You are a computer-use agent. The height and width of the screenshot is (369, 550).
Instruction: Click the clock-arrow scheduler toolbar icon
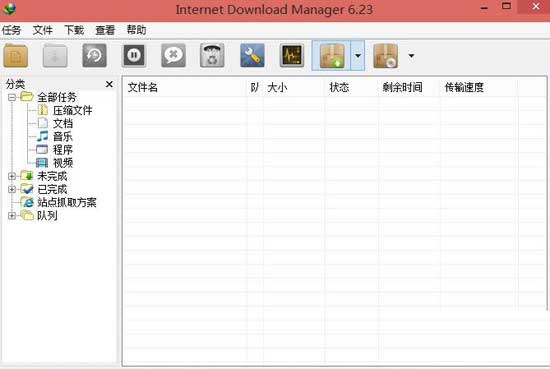[94, 55]
